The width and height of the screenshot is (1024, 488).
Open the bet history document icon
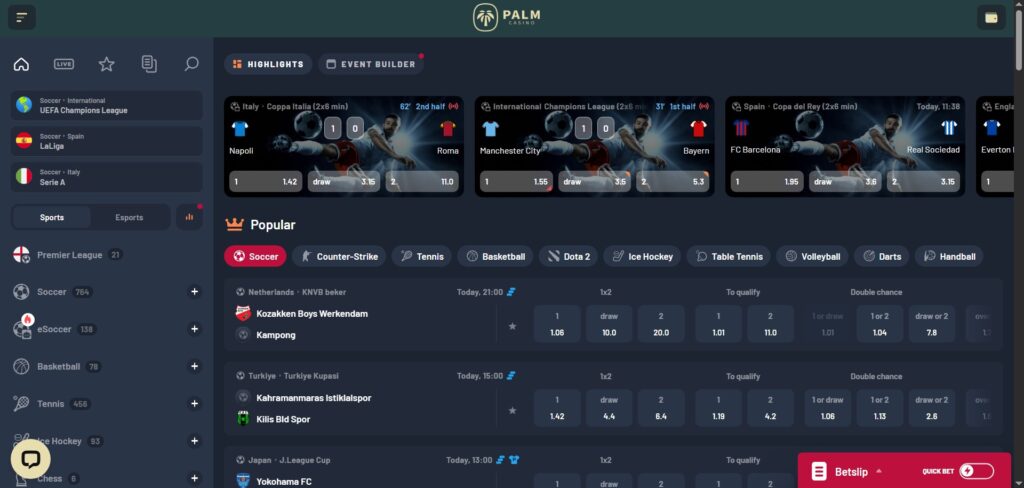(x=149, y=64)
